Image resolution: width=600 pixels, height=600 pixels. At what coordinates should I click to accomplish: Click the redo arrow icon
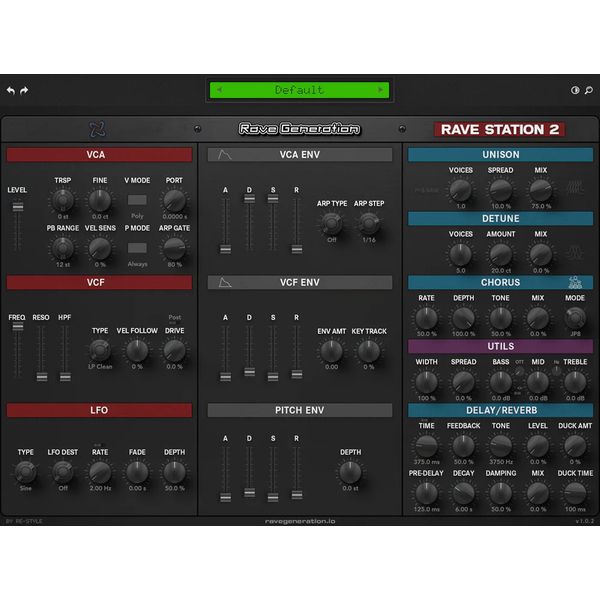tap(24, 90)
